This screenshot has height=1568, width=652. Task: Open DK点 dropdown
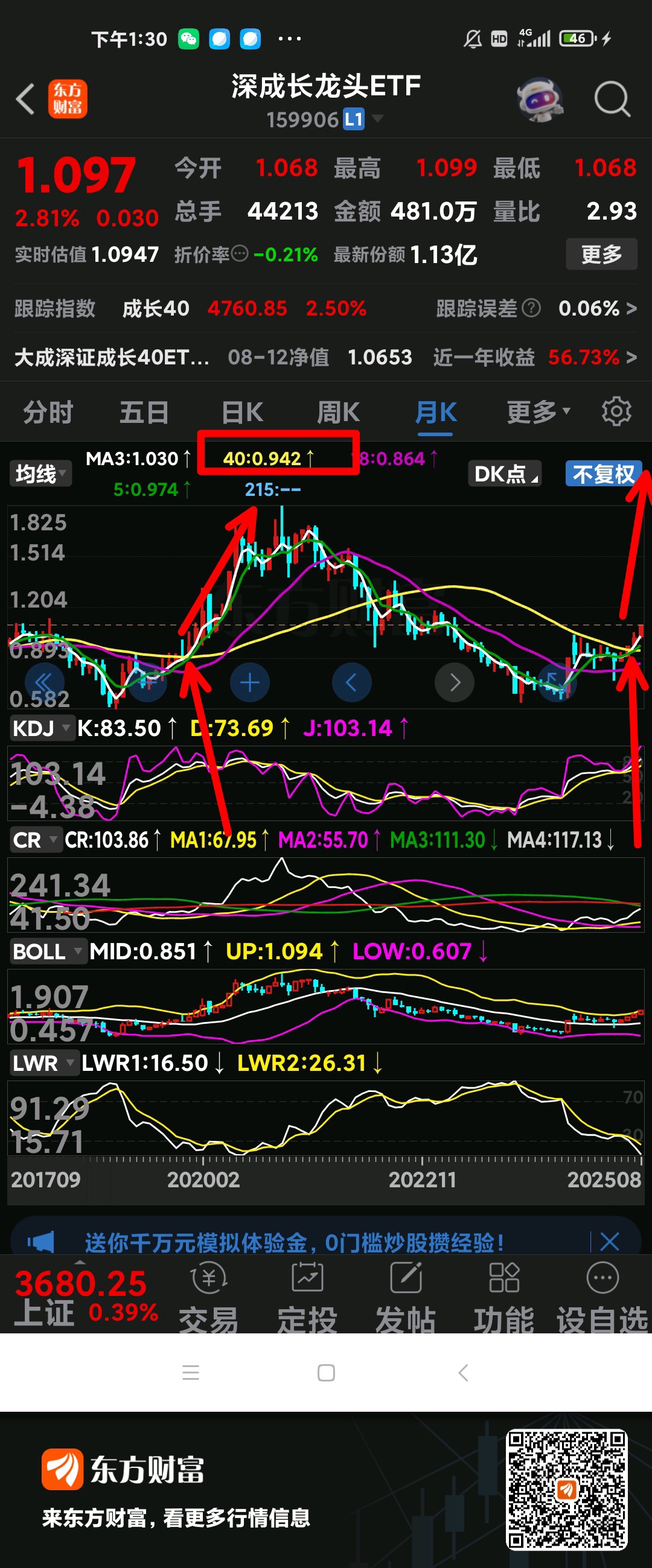tap(505, 474)
